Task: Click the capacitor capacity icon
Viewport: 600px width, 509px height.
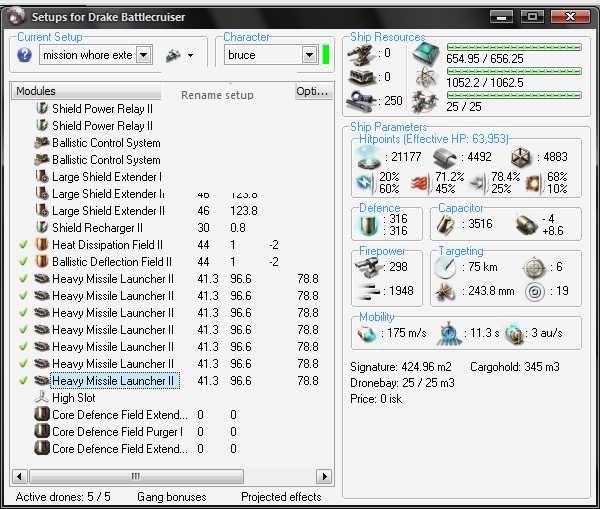Action: 445,225
